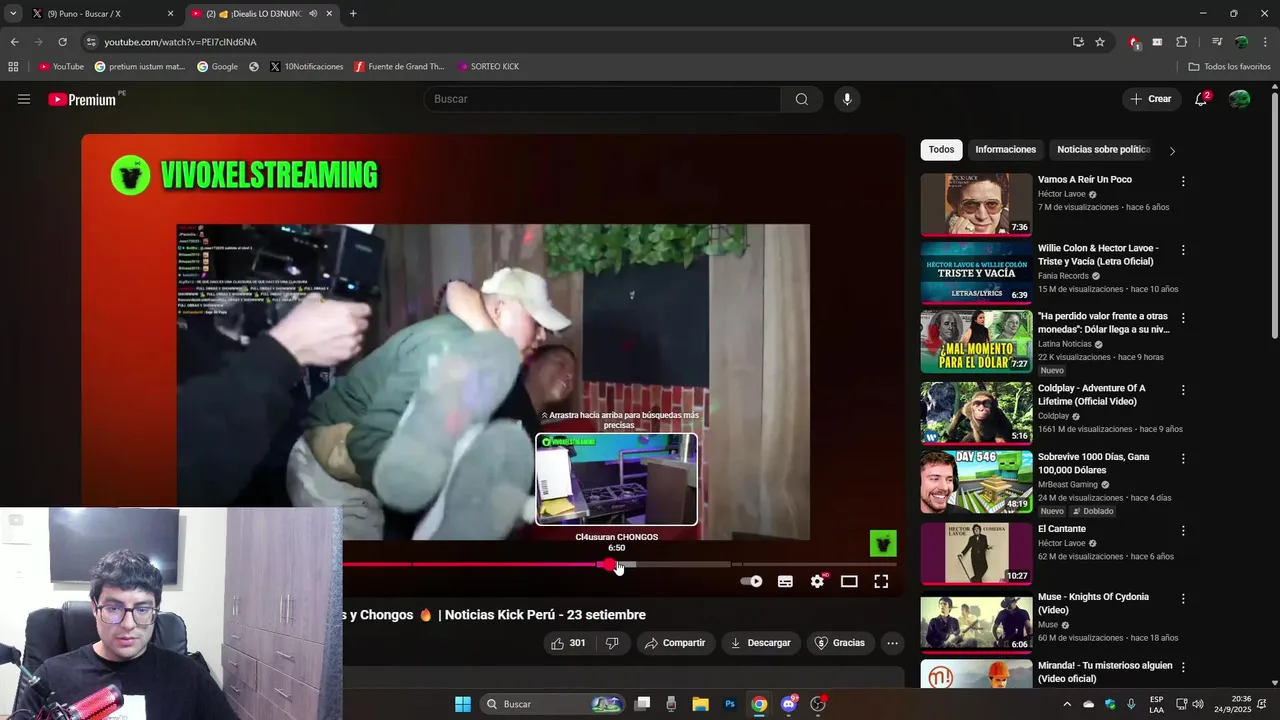Open the YouTube bookmark
Screen dimensions: 1280x720
tap(61, 67)
